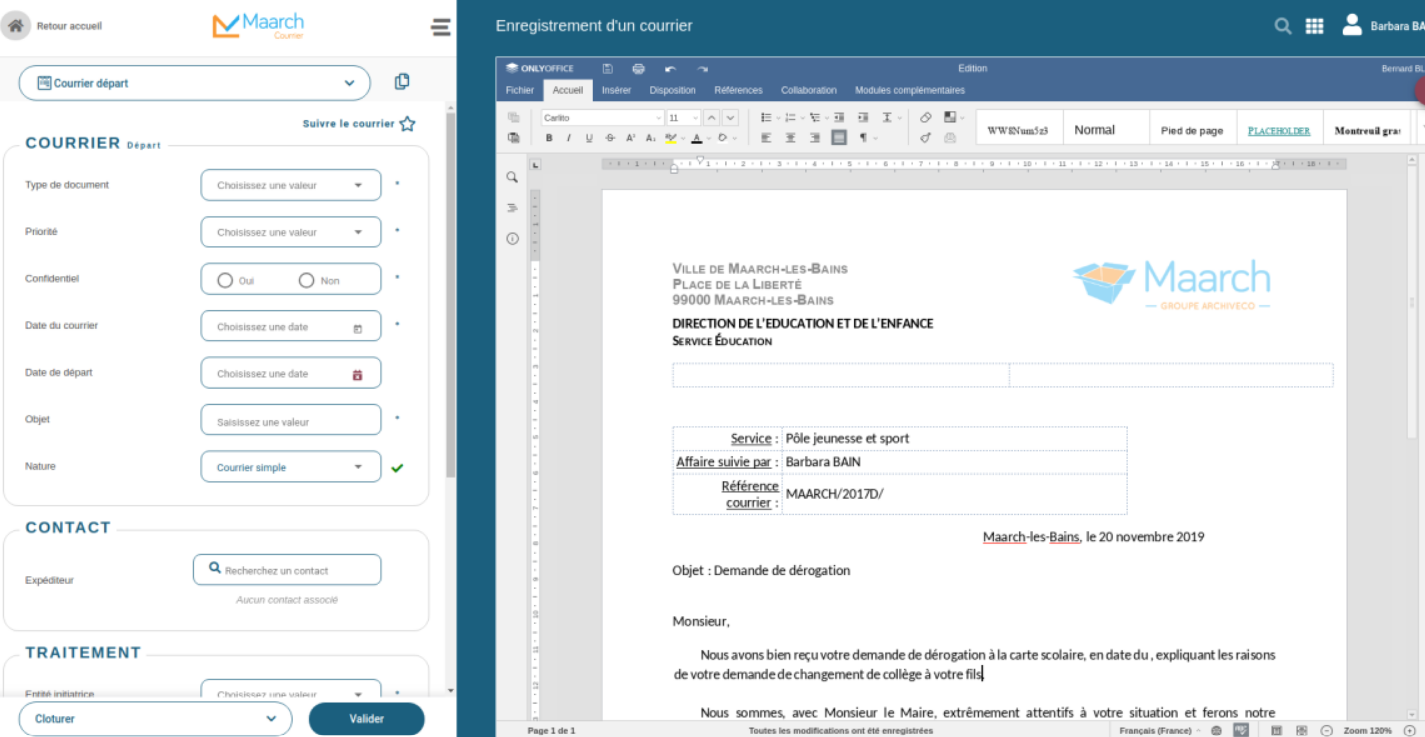The height and width of the screenshot is (737, 1425).
Task: Select 'Non' for Confidentiel
Action: [307, 281]
